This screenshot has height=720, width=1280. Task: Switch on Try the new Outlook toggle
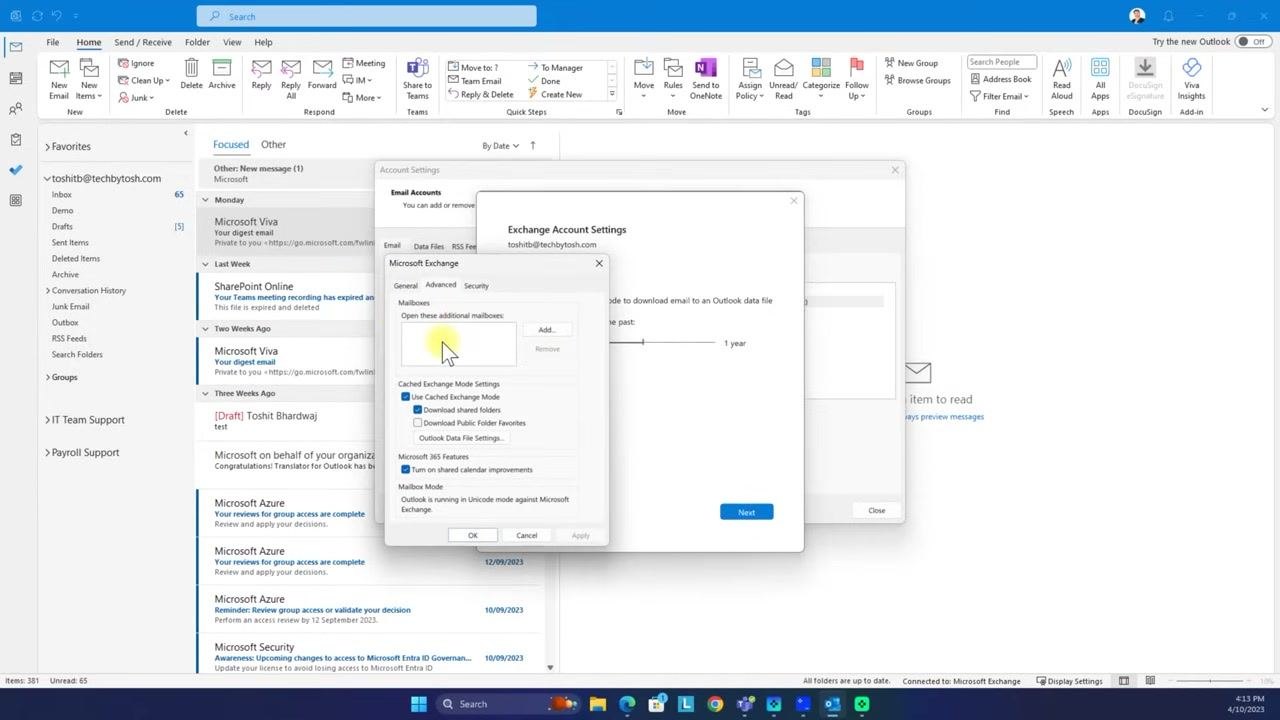tap(1251, 42)
